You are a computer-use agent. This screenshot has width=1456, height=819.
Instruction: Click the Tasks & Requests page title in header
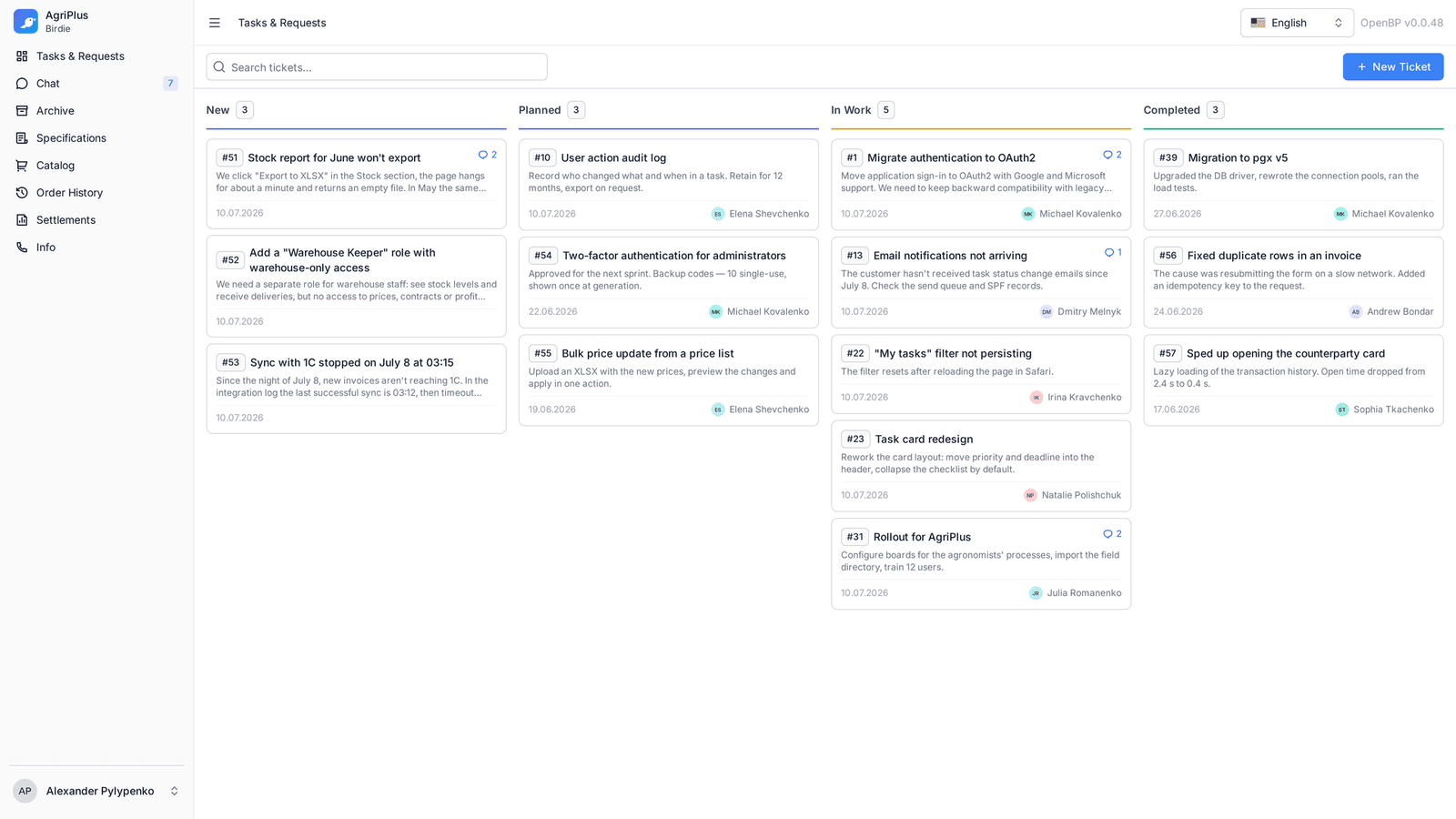click(282, 23)
